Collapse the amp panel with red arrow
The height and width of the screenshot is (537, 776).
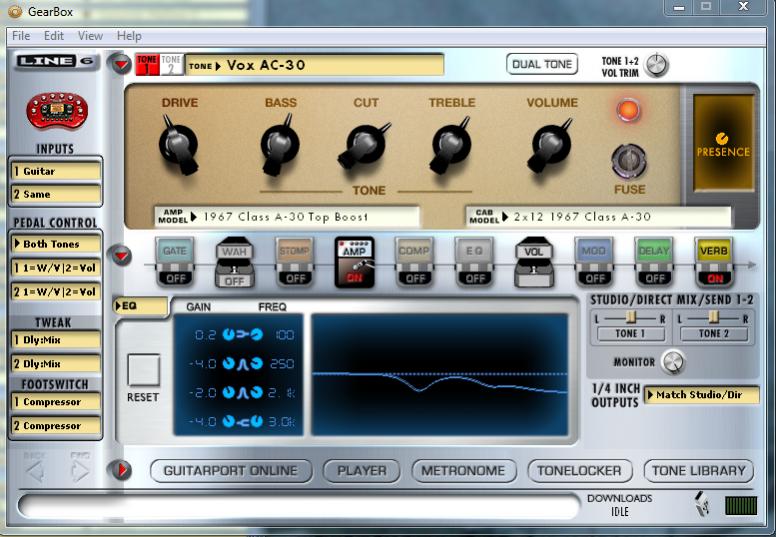(120, 64)
